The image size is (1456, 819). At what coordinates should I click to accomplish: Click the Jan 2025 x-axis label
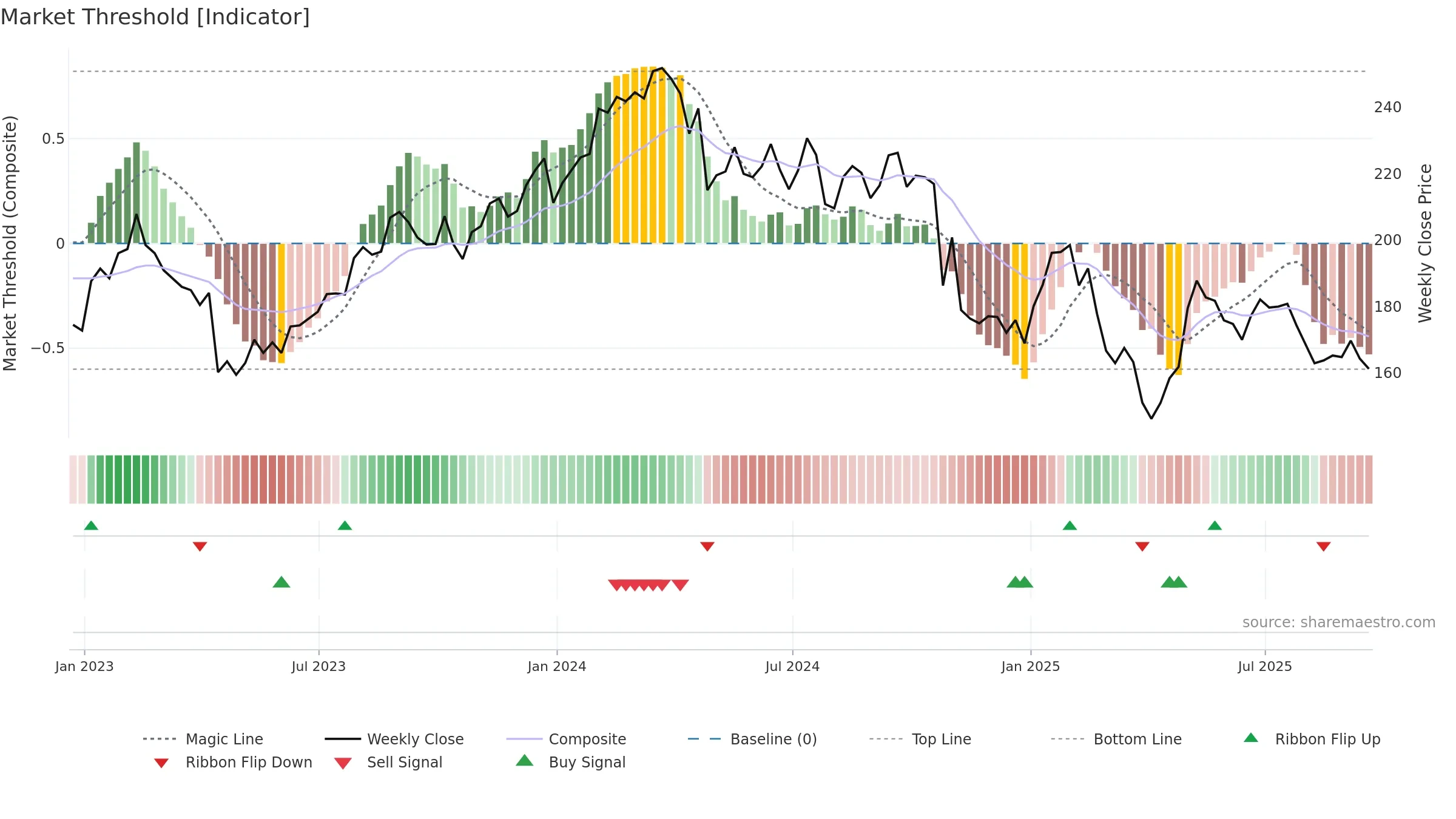(1031, 666)
